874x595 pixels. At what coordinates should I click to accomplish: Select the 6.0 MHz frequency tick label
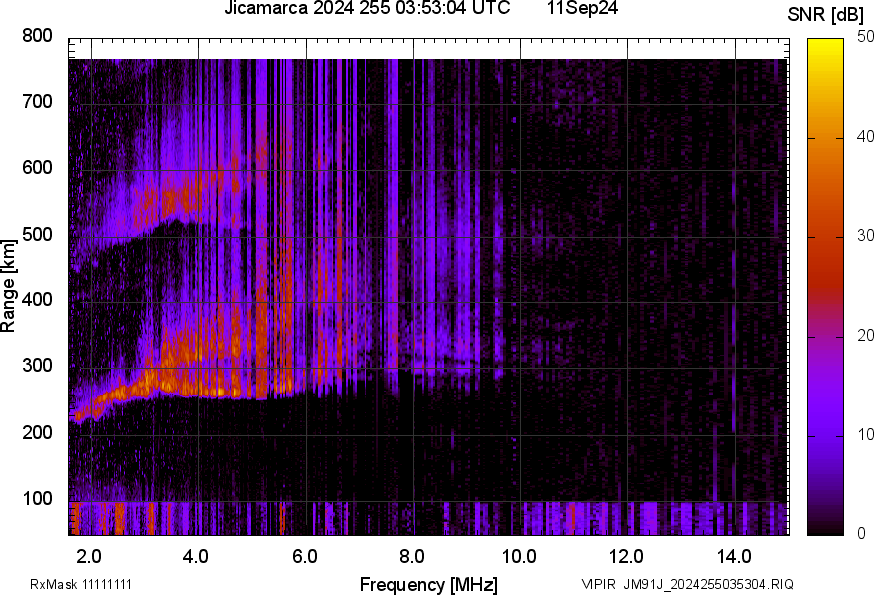304,555
